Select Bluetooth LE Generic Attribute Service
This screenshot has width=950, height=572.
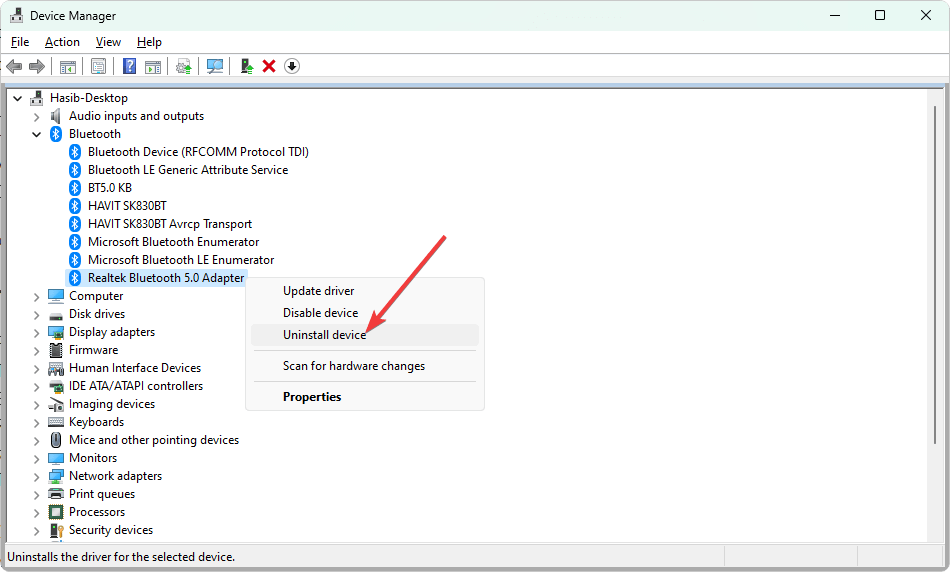pos(188,170)
